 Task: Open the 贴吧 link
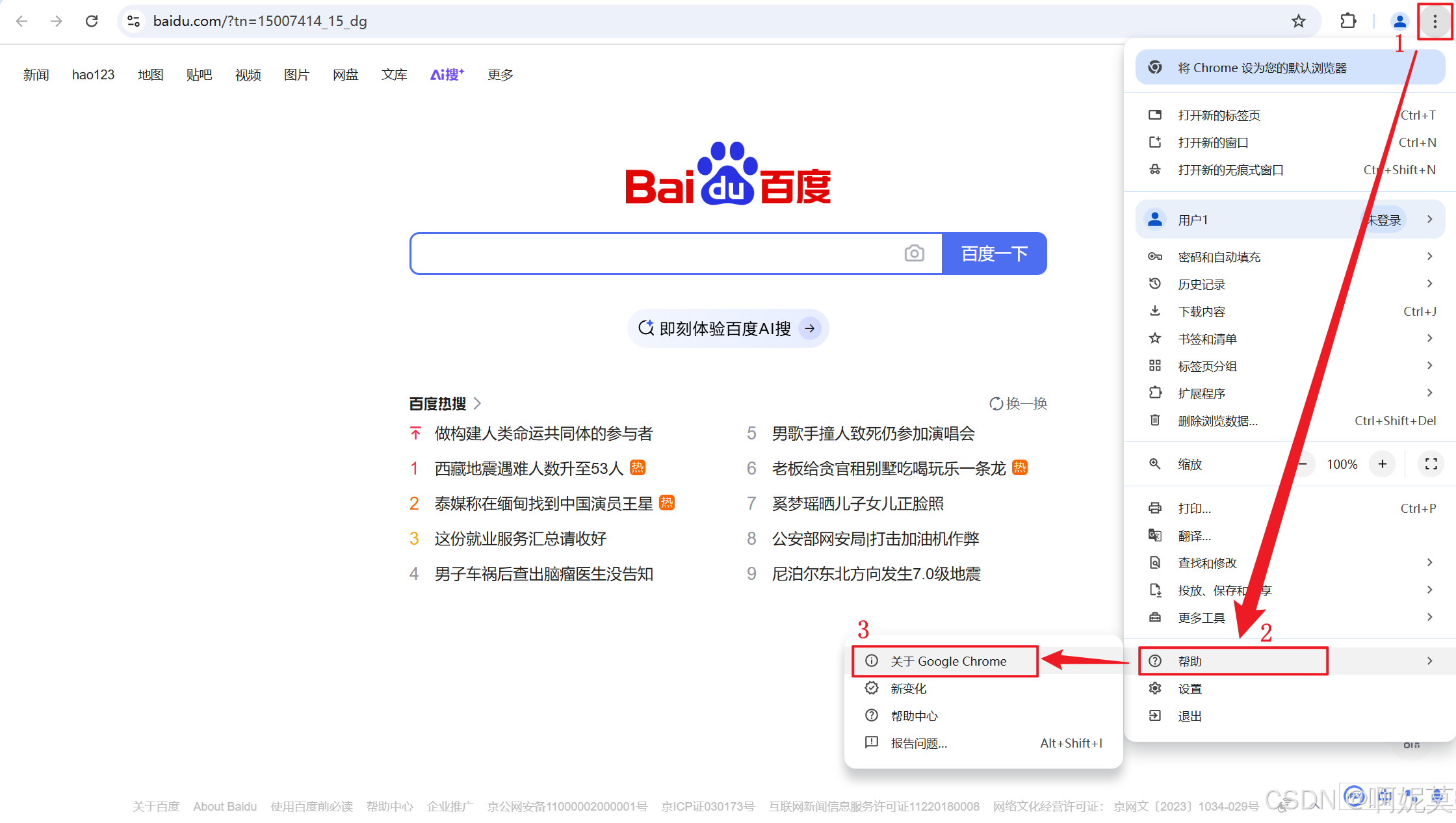(199, 75)
